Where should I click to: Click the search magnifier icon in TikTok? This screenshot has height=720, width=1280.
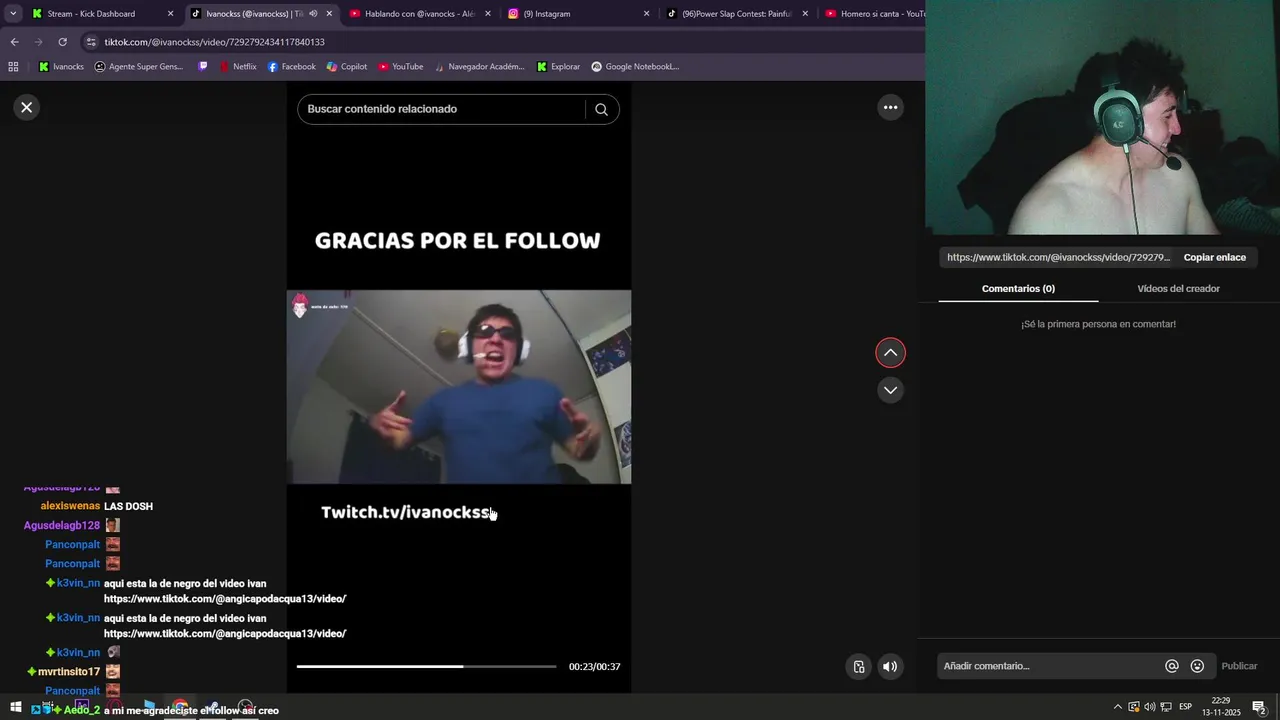(x=601, y=109)
